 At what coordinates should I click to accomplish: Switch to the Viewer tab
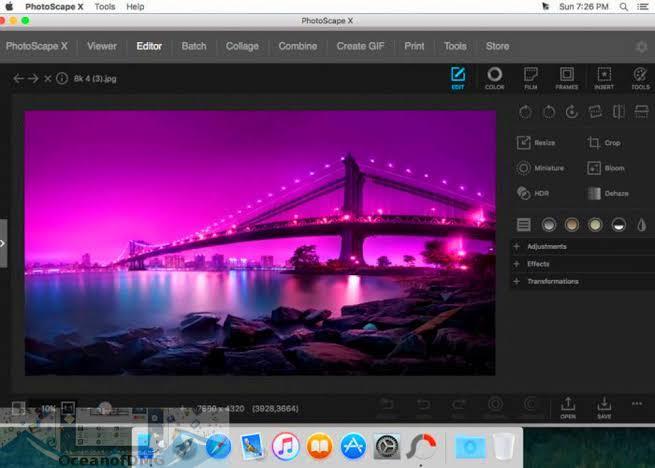coord(102,46)
